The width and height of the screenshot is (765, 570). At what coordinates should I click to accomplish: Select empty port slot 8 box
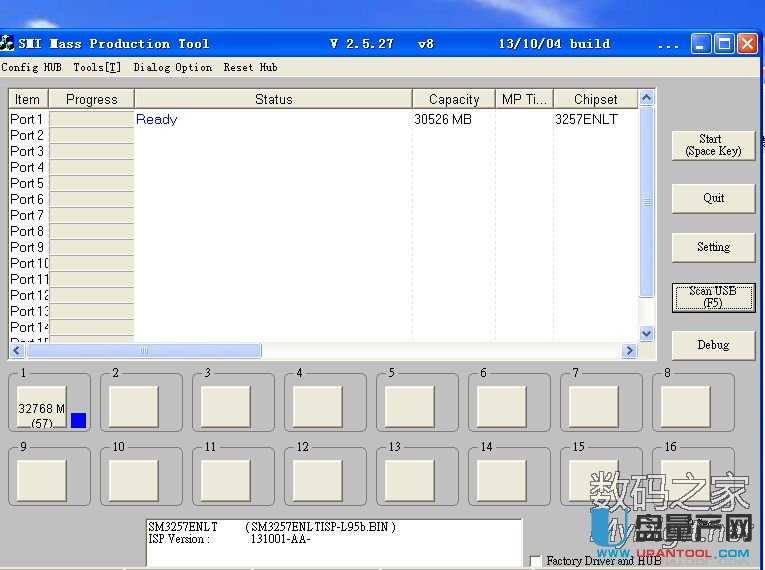coord(686,407)
